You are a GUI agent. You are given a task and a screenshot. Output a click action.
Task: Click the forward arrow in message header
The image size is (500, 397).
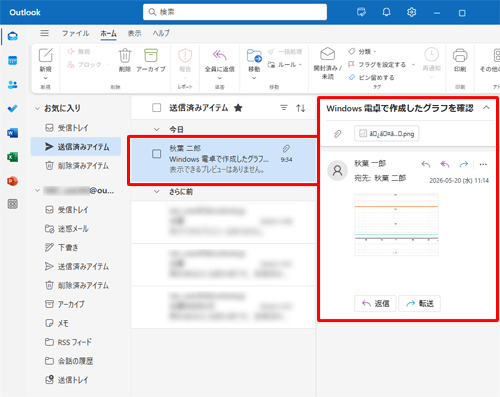point(464,164)
